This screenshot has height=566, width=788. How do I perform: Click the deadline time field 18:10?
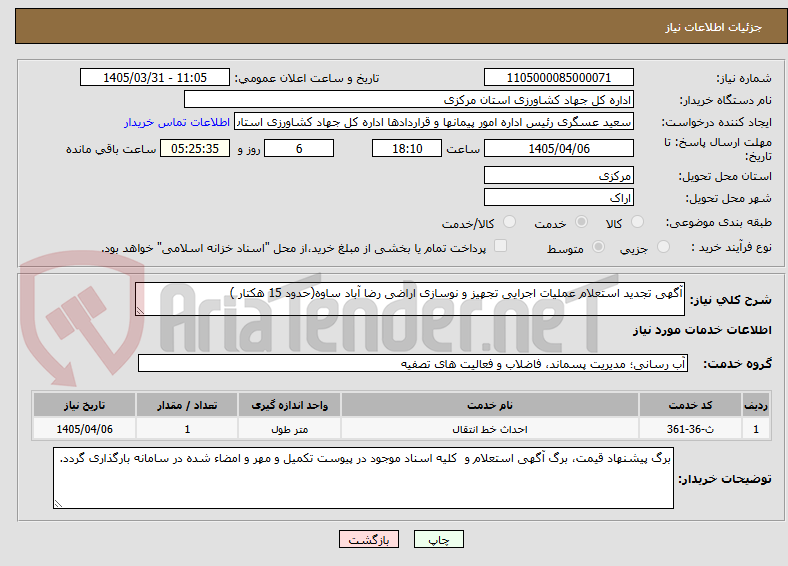click(407, 148)
